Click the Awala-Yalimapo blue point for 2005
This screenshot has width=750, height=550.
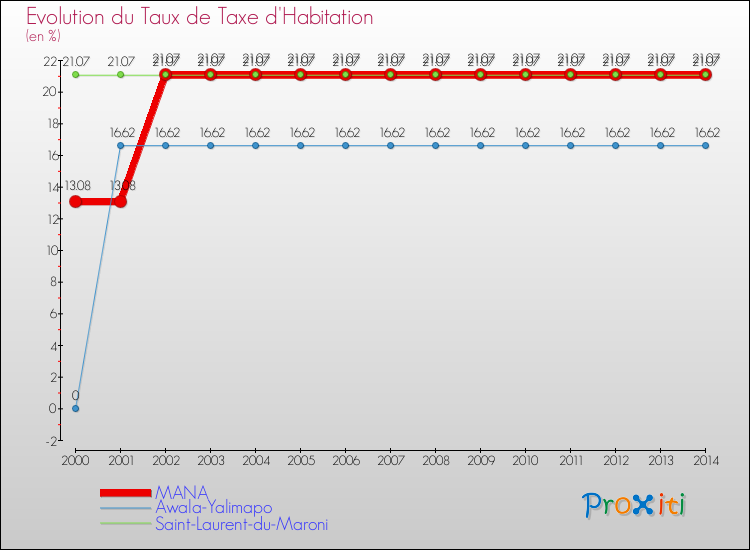point(300,145)
